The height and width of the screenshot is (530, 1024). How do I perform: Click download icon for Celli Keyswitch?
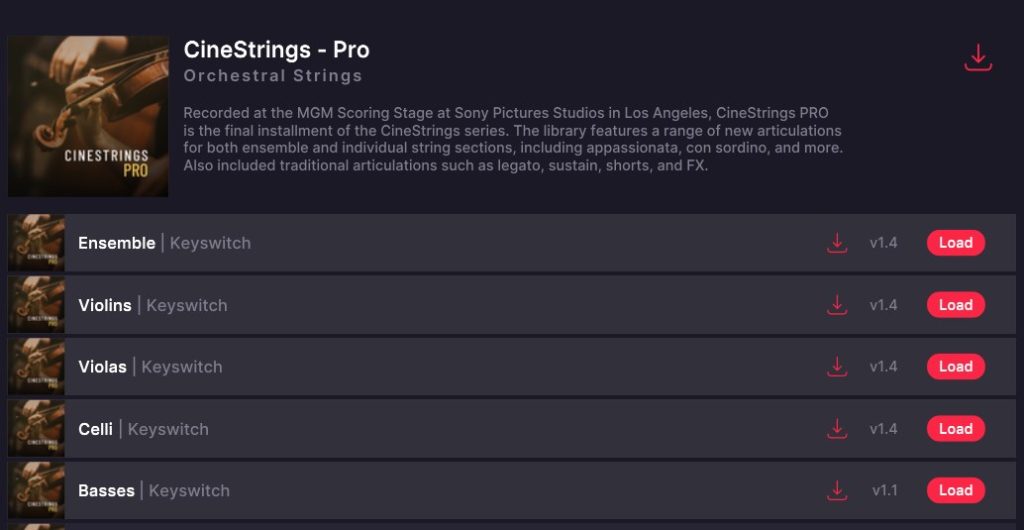click(x=837, y=429)
